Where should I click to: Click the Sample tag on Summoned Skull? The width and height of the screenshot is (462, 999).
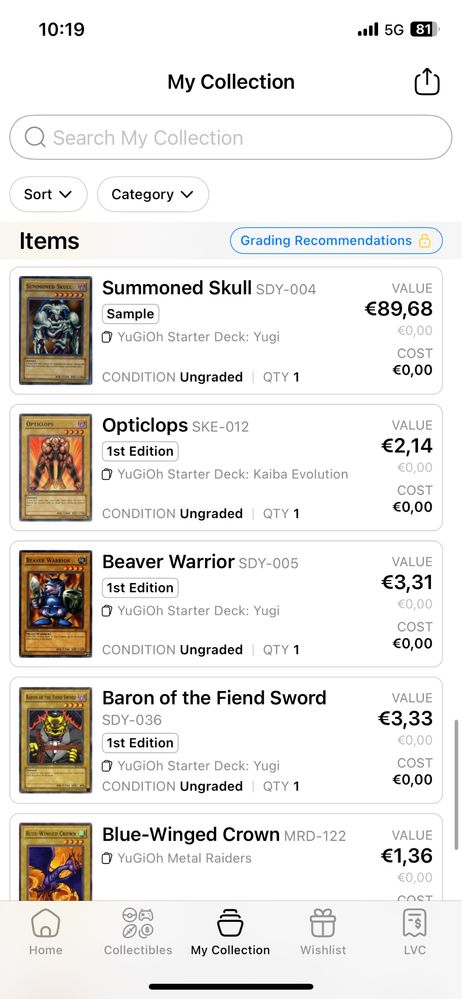pyautogui.click(x=131, y=314)
